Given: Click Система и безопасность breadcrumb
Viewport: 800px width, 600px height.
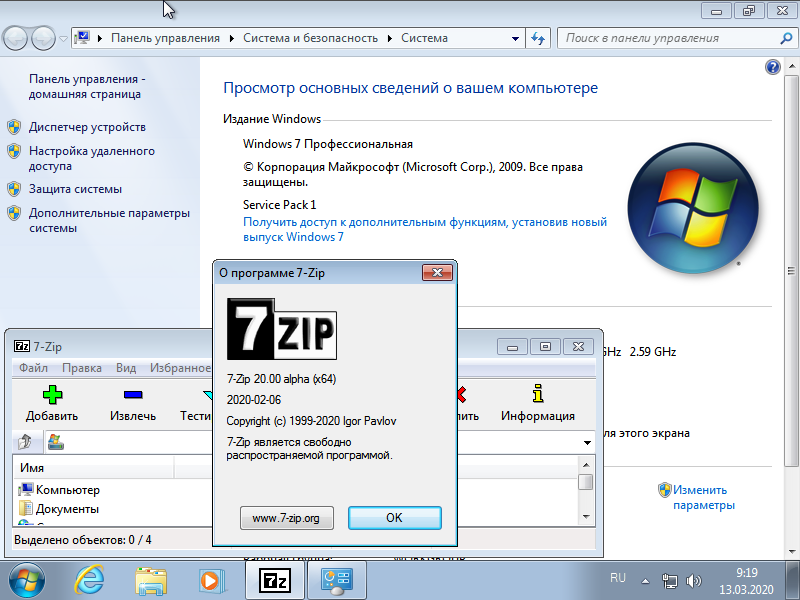Looking at the screenshot, I should click(310, 38).
